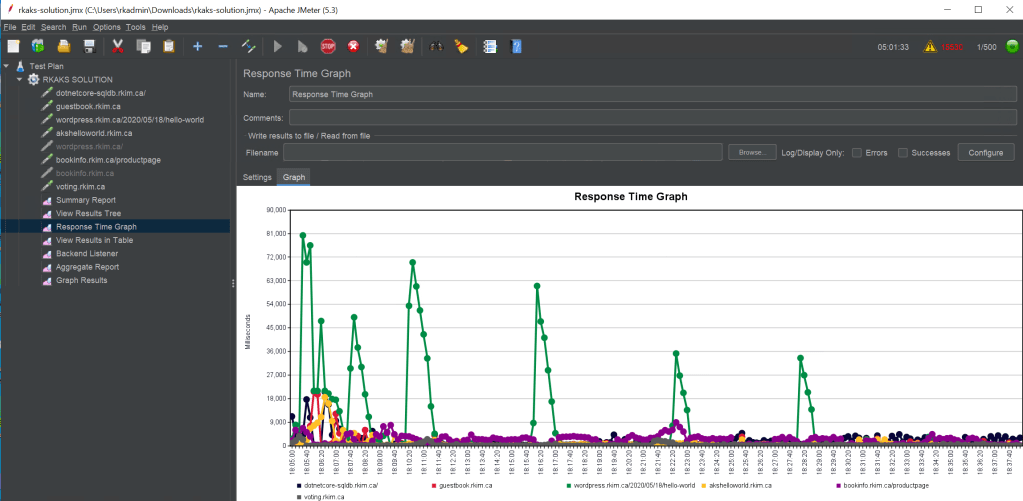The image size is (1023, 501).
Task: Open the Options menu
Action: [x=107, y=26]
